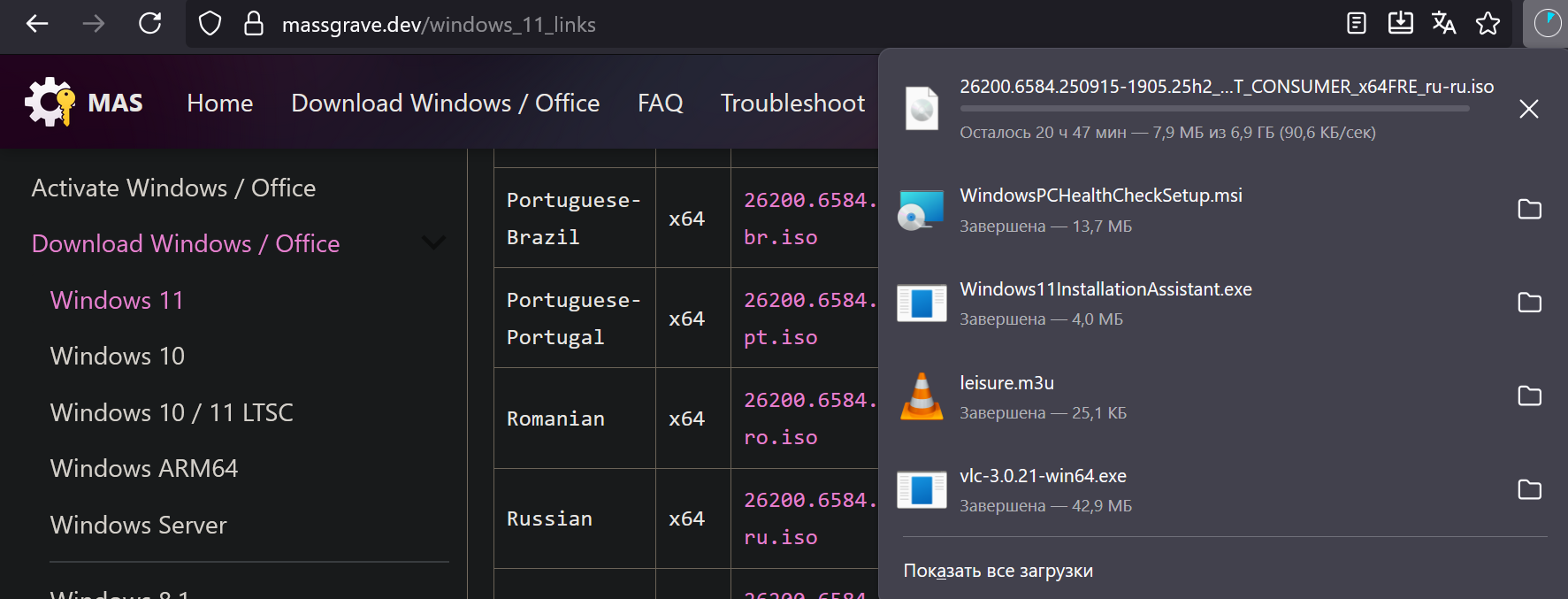Open Windows Server page
Screen dimensions: 1568x599
pos(139,525)
